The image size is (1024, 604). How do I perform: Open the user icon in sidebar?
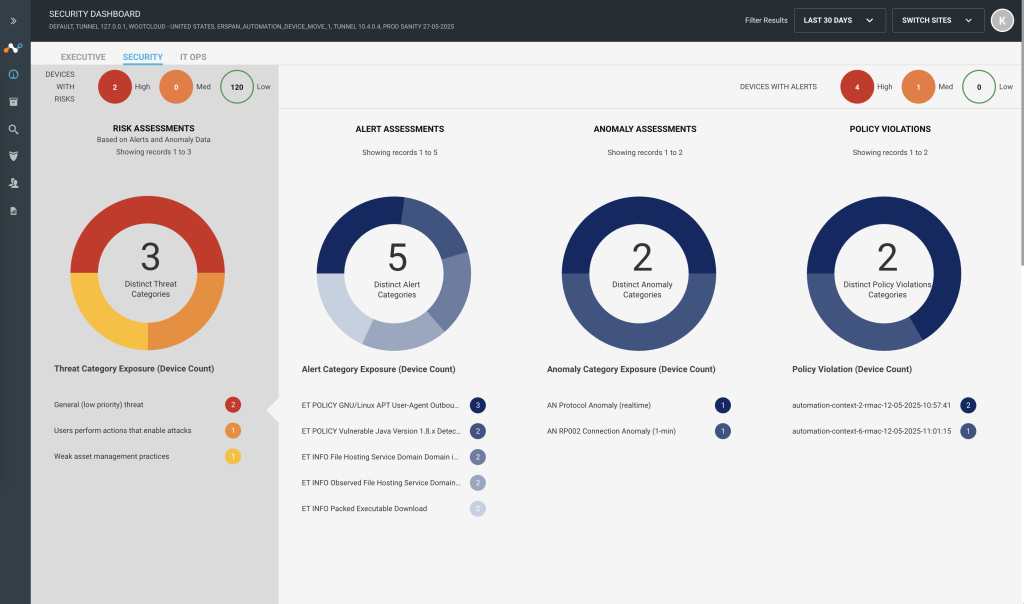pyautogui.click(x=13, y=183)
